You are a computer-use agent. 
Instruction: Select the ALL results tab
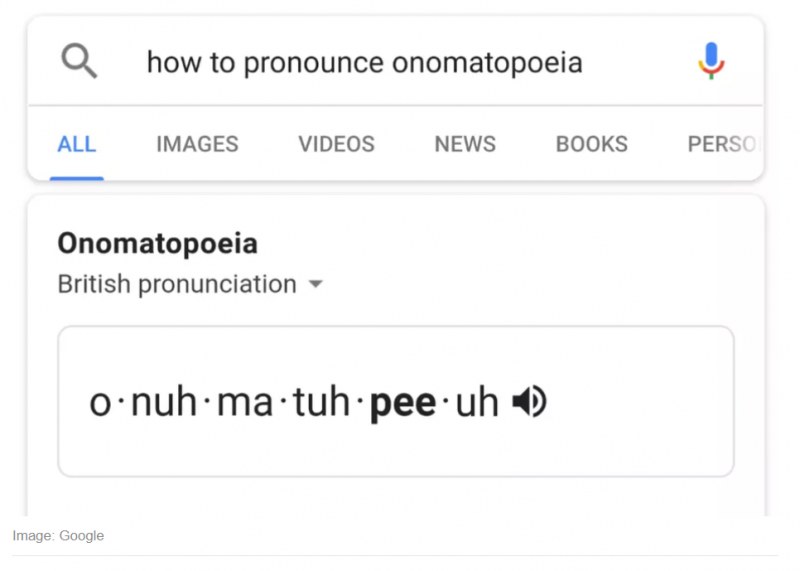tap(77, 144)
